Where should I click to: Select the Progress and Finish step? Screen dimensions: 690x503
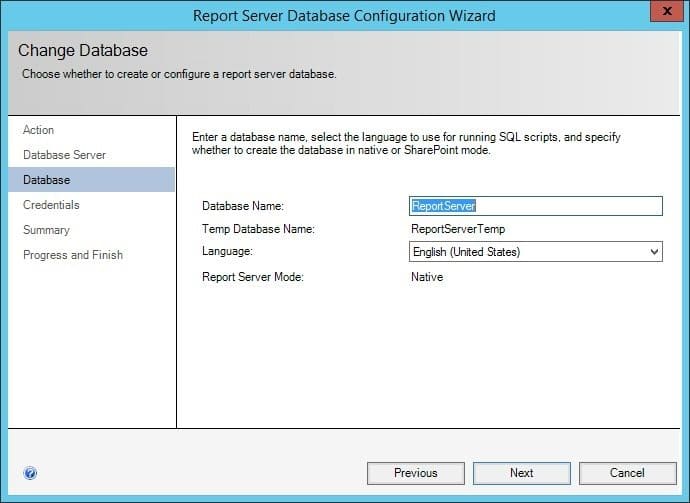coord(73,255)
